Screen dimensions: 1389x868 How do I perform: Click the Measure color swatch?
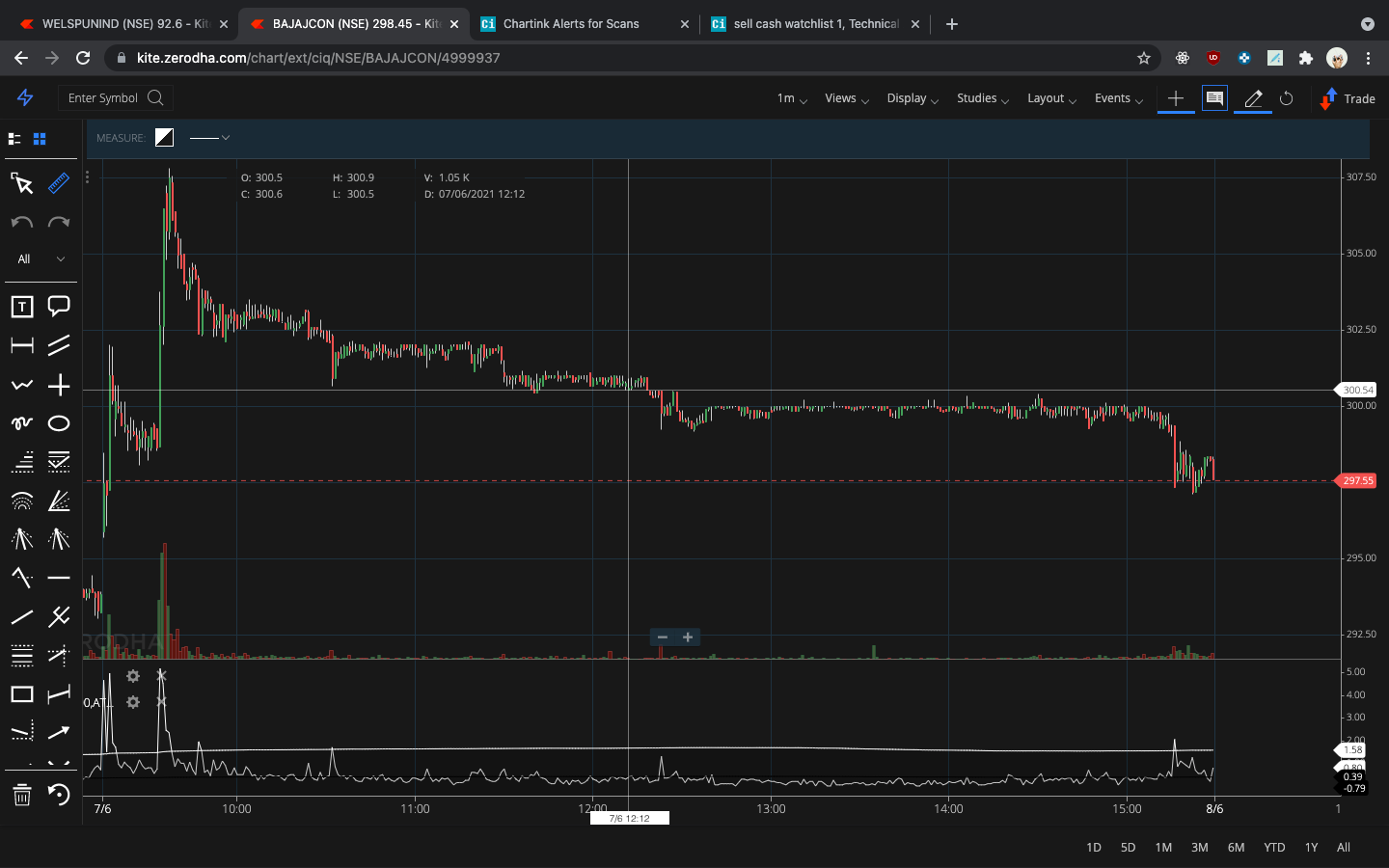pos(164,137)
